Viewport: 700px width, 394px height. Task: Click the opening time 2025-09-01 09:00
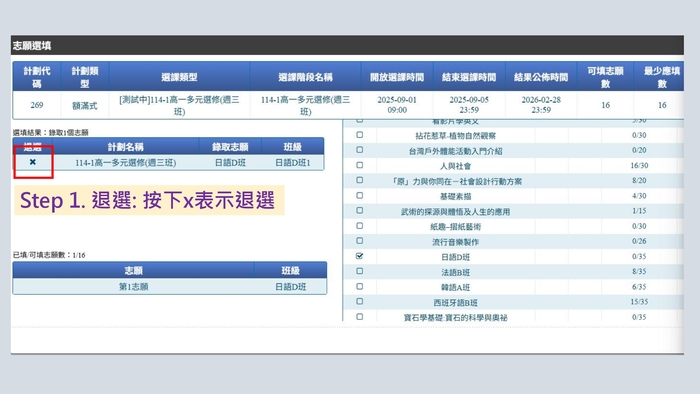click(397, 105)
